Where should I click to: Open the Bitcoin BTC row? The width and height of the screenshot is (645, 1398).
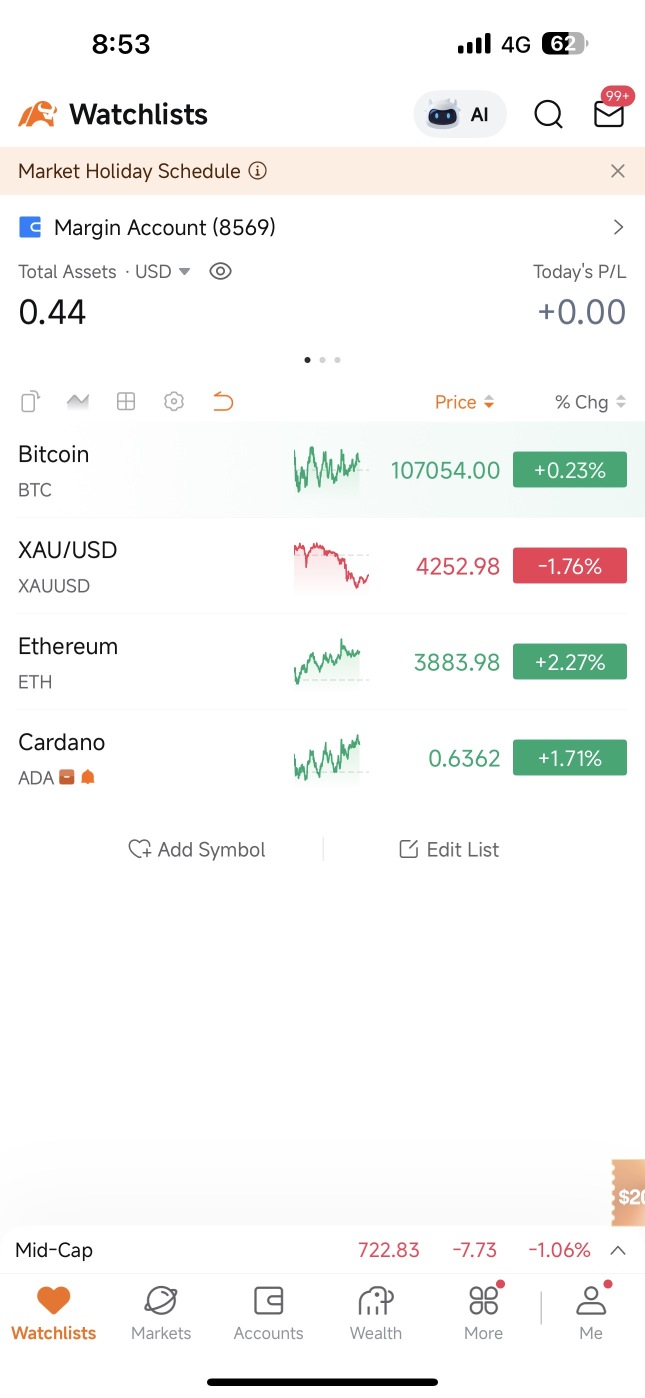pyautogui.click(x=150, y=470)
